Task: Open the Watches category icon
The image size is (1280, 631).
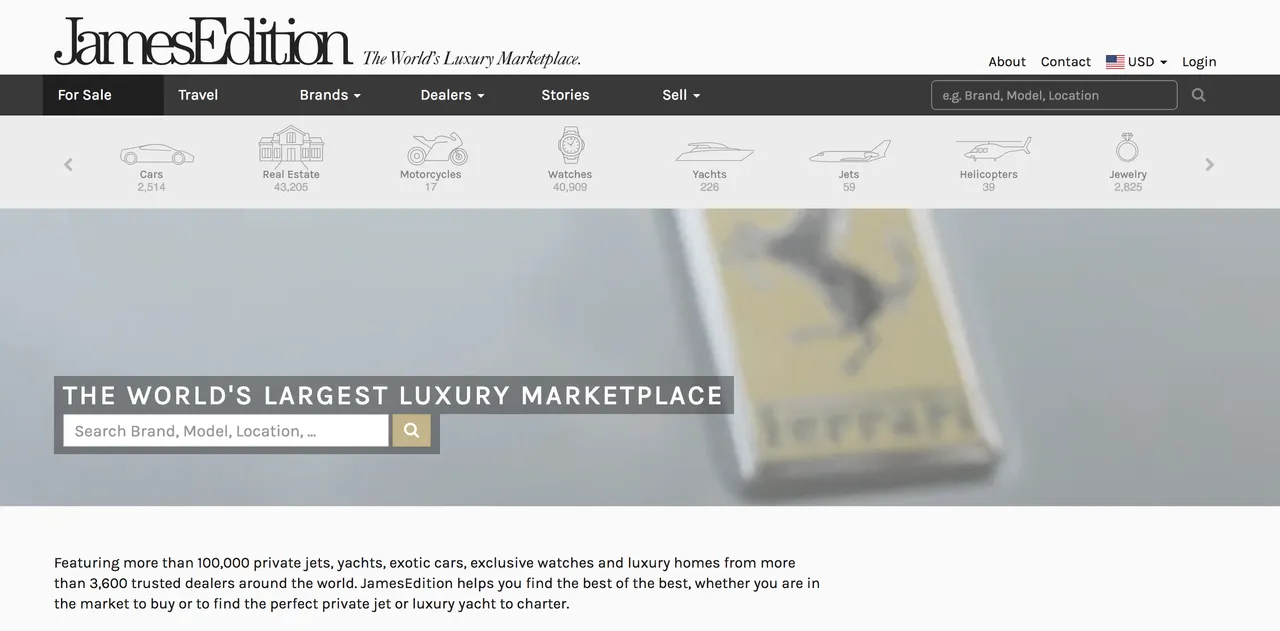Action: click(x=570, y=145)
